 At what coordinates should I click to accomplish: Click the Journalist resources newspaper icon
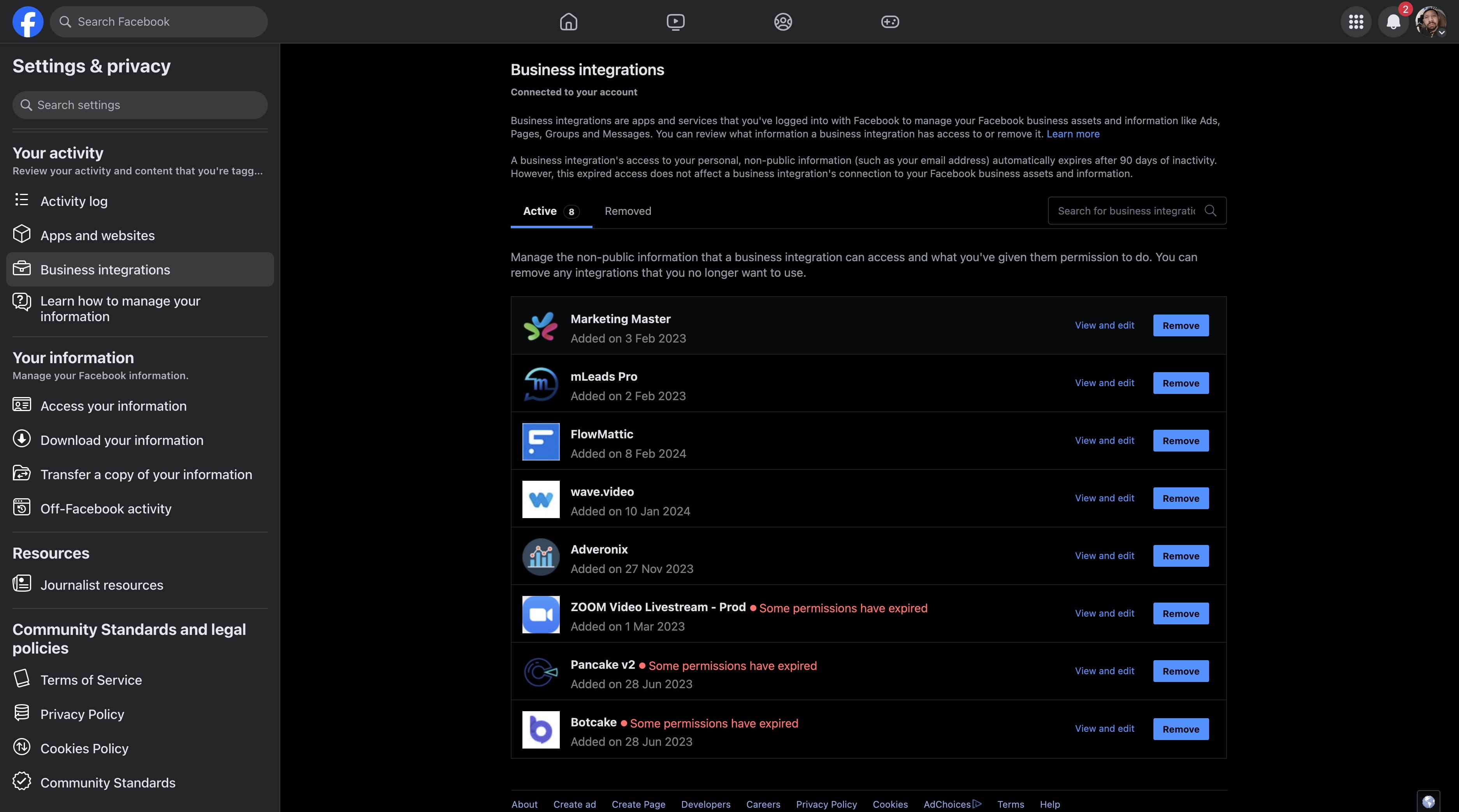point(21,583)
